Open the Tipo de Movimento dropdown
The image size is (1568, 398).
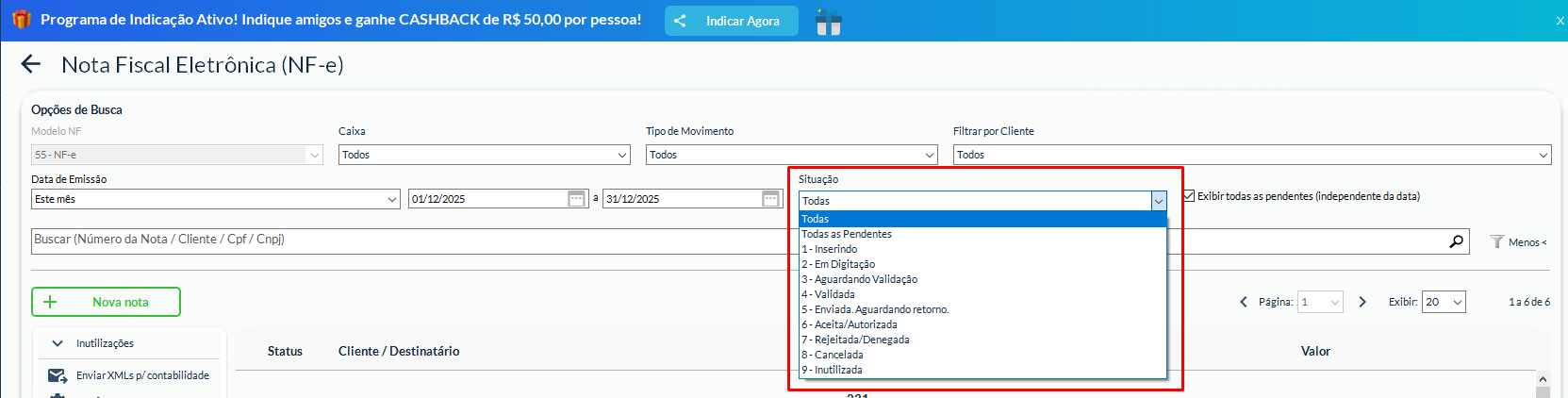pyautogui.click(x=791, y=155)
